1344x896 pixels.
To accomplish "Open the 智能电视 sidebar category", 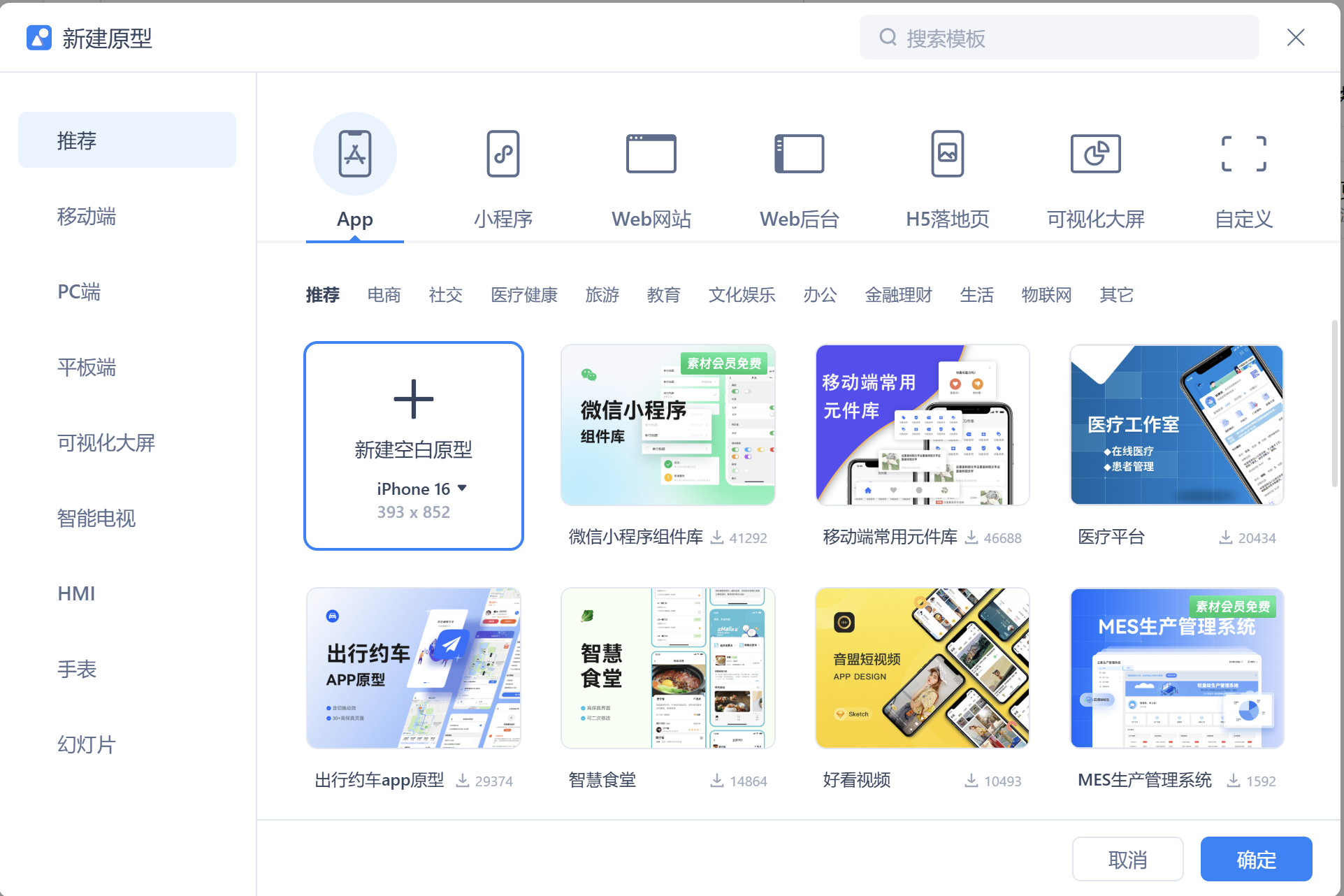I will [96, 519].
